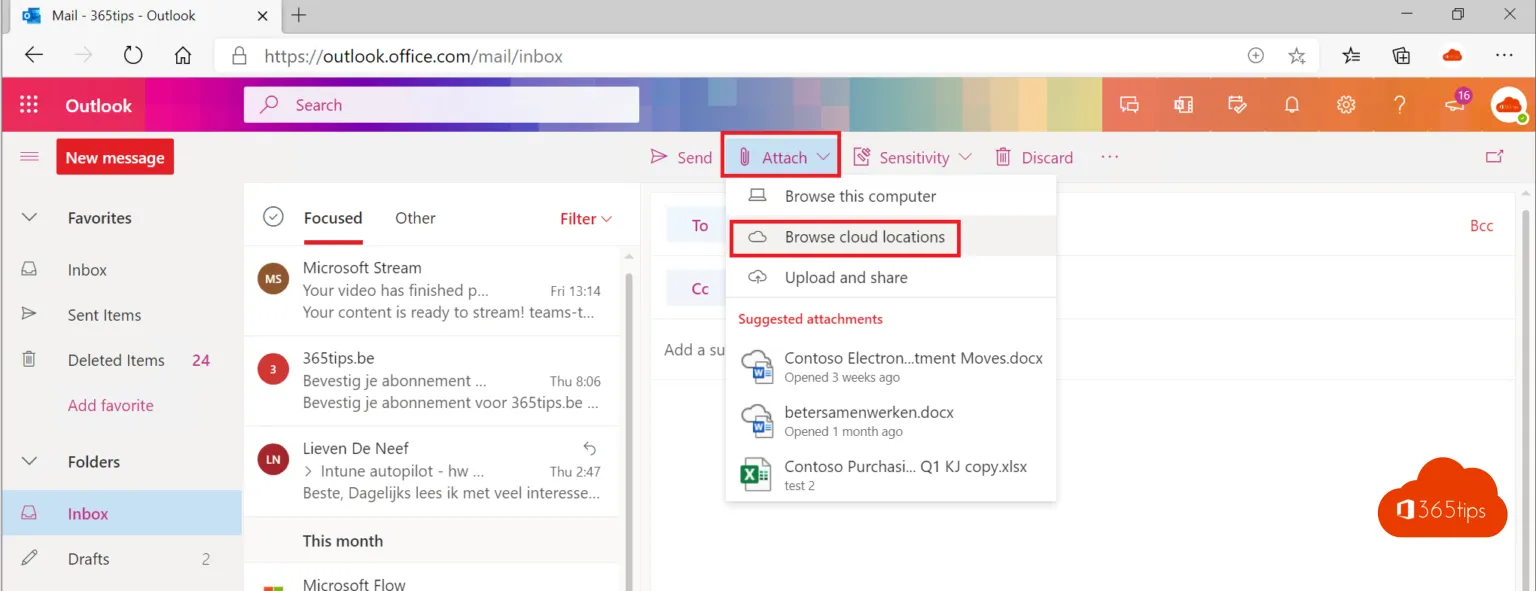Click the New message button
The width and height of the screenshot is (1536, 591).
tap(115, 157)
